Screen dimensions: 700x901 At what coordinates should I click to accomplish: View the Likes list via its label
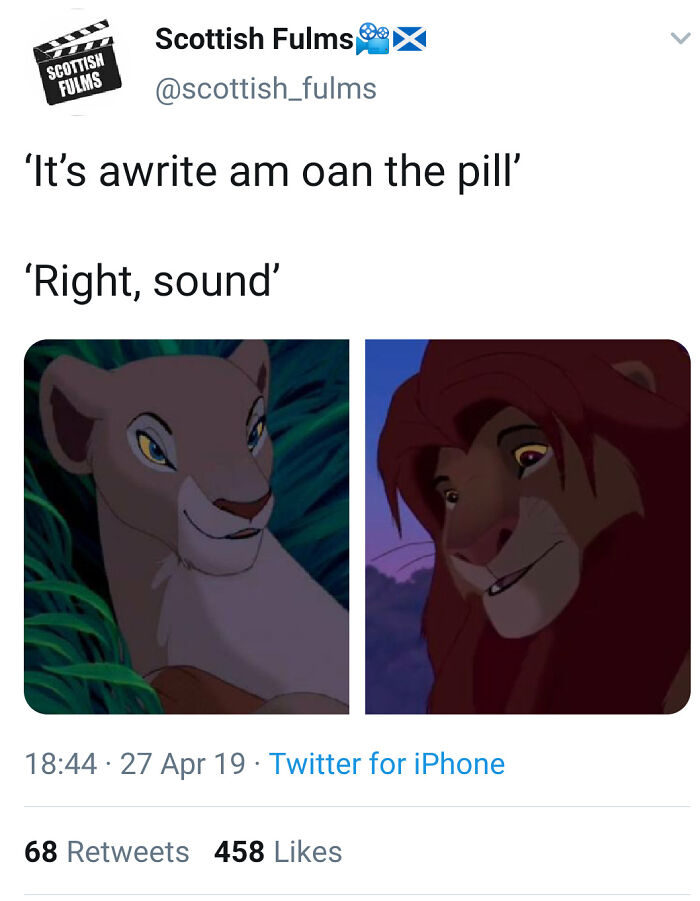coord(308,852)
